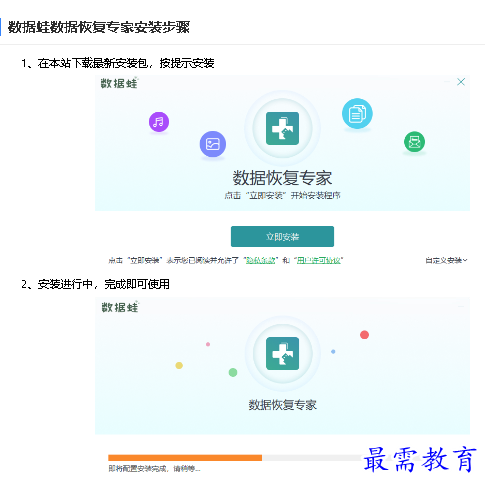Click the green mail envelope icon
The image size is (485, 491).
tap(414, 142)
